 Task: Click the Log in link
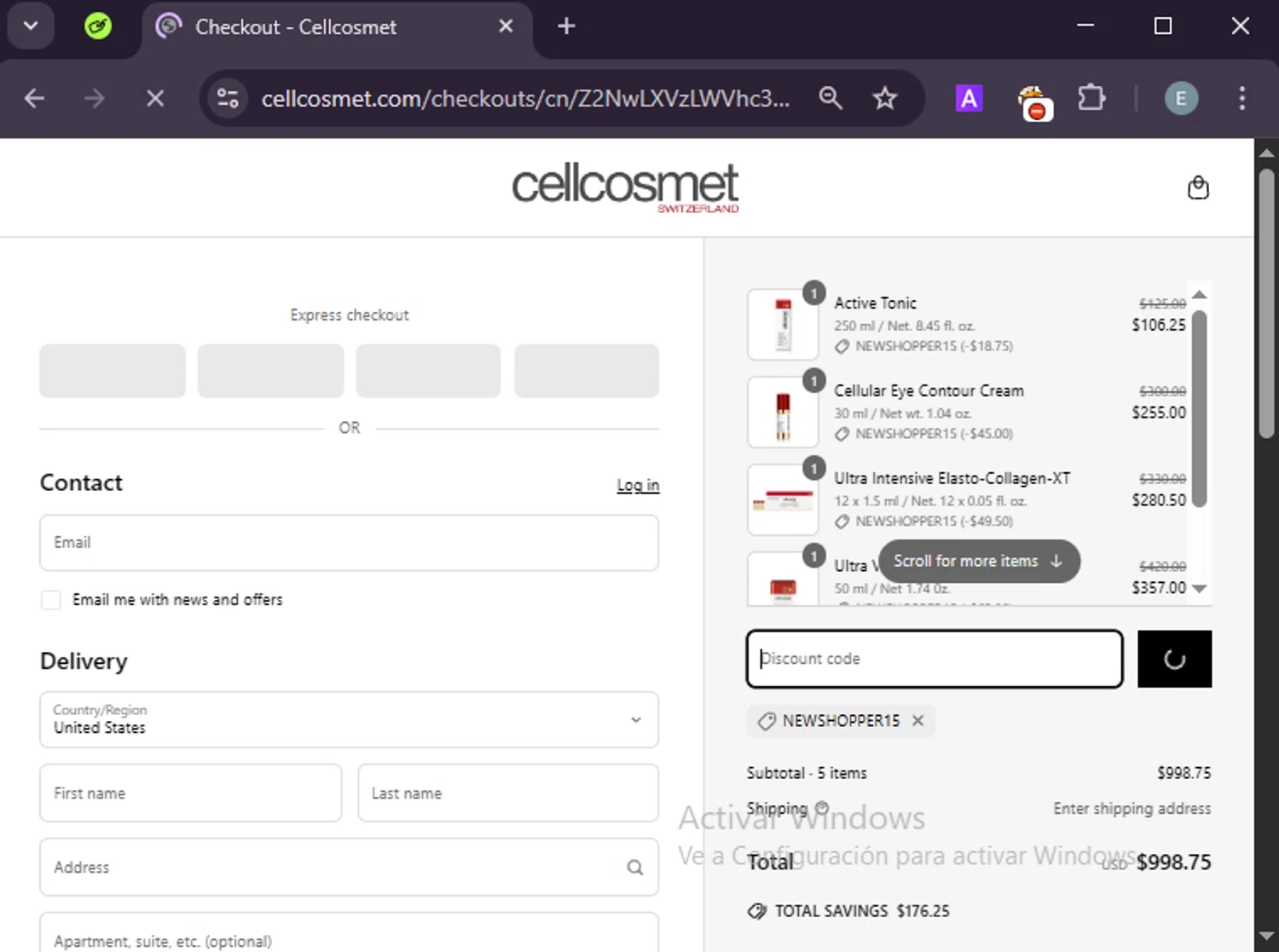638,485
